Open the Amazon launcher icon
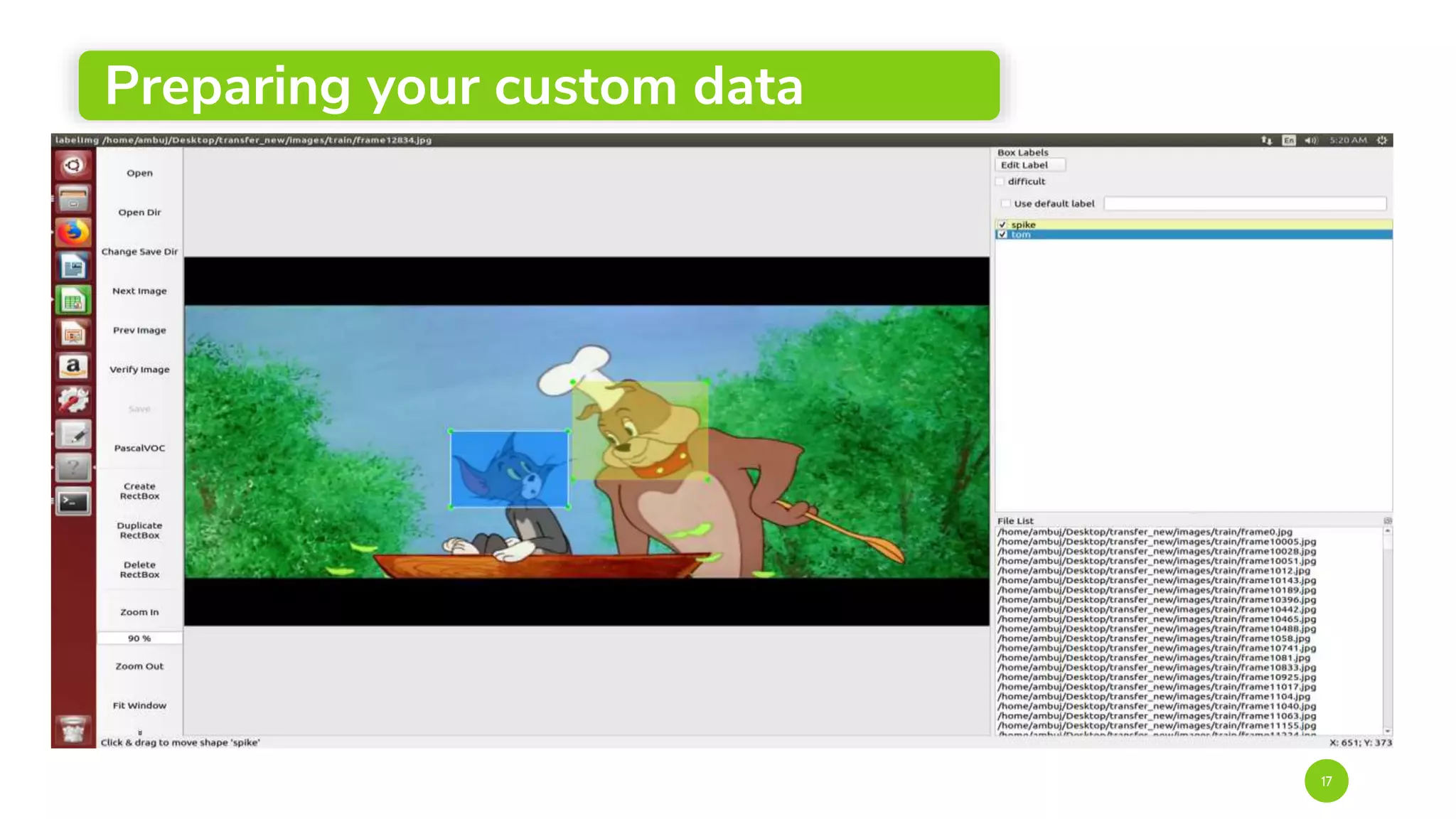1456x819 pixels. (73, 368)
